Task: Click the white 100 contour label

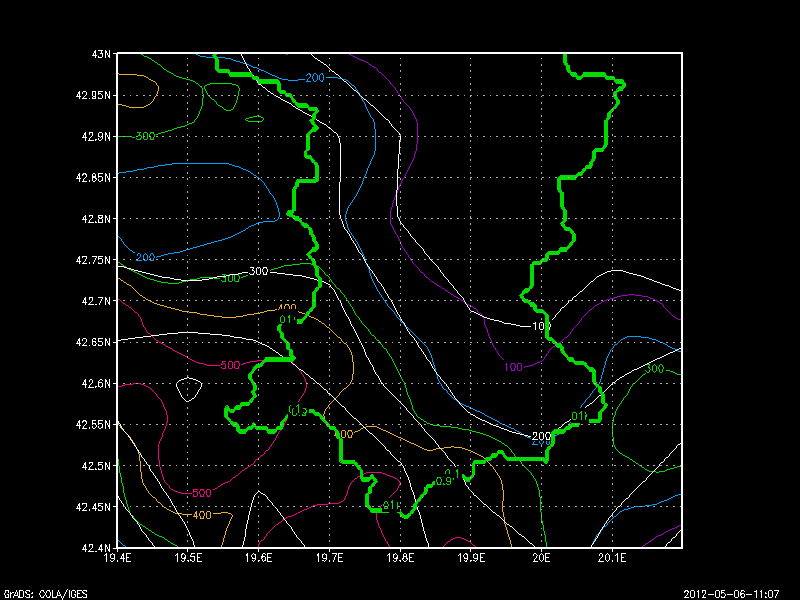Action: point(541,326)
